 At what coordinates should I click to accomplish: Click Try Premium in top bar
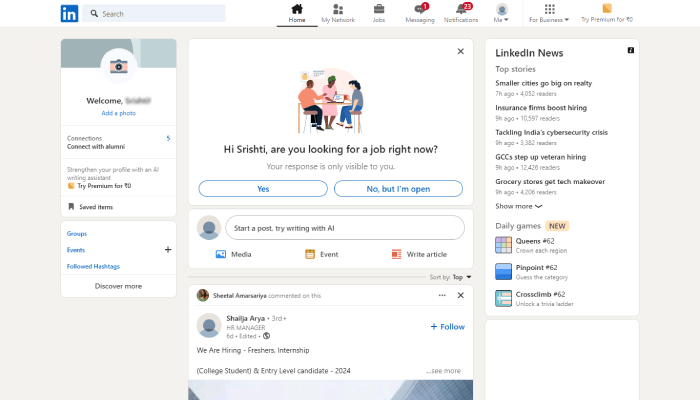click(607, 13)
